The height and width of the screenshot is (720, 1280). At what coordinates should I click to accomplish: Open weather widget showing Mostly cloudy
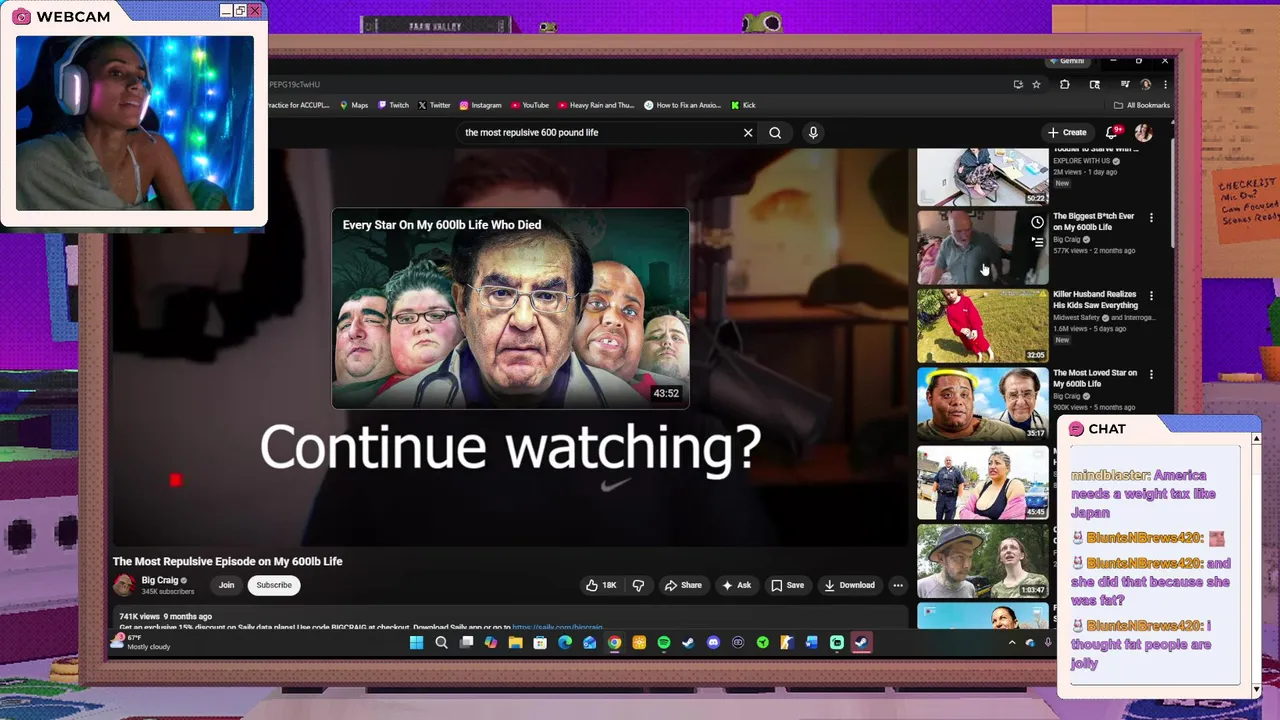click(x=143, y=642)
